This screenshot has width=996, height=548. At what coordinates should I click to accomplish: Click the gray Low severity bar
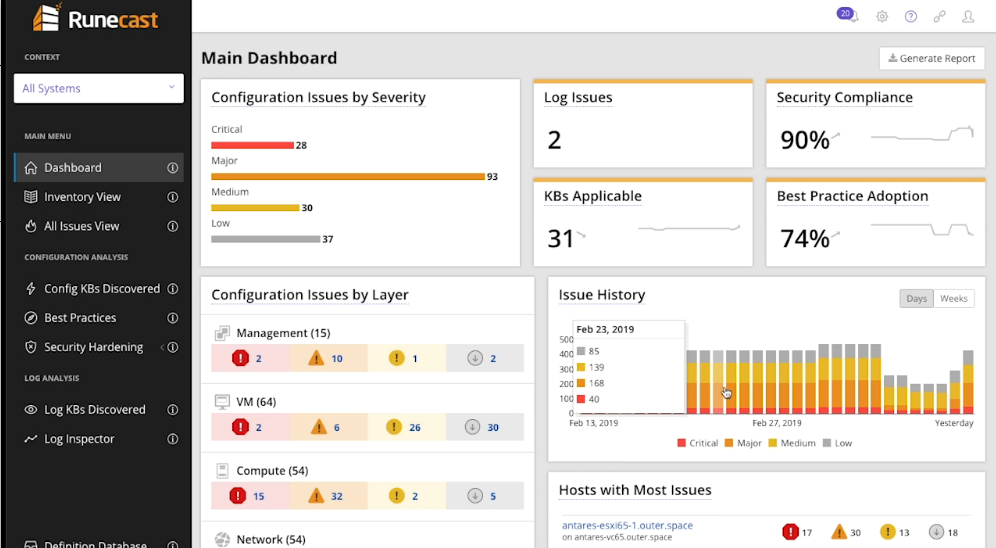266,239
